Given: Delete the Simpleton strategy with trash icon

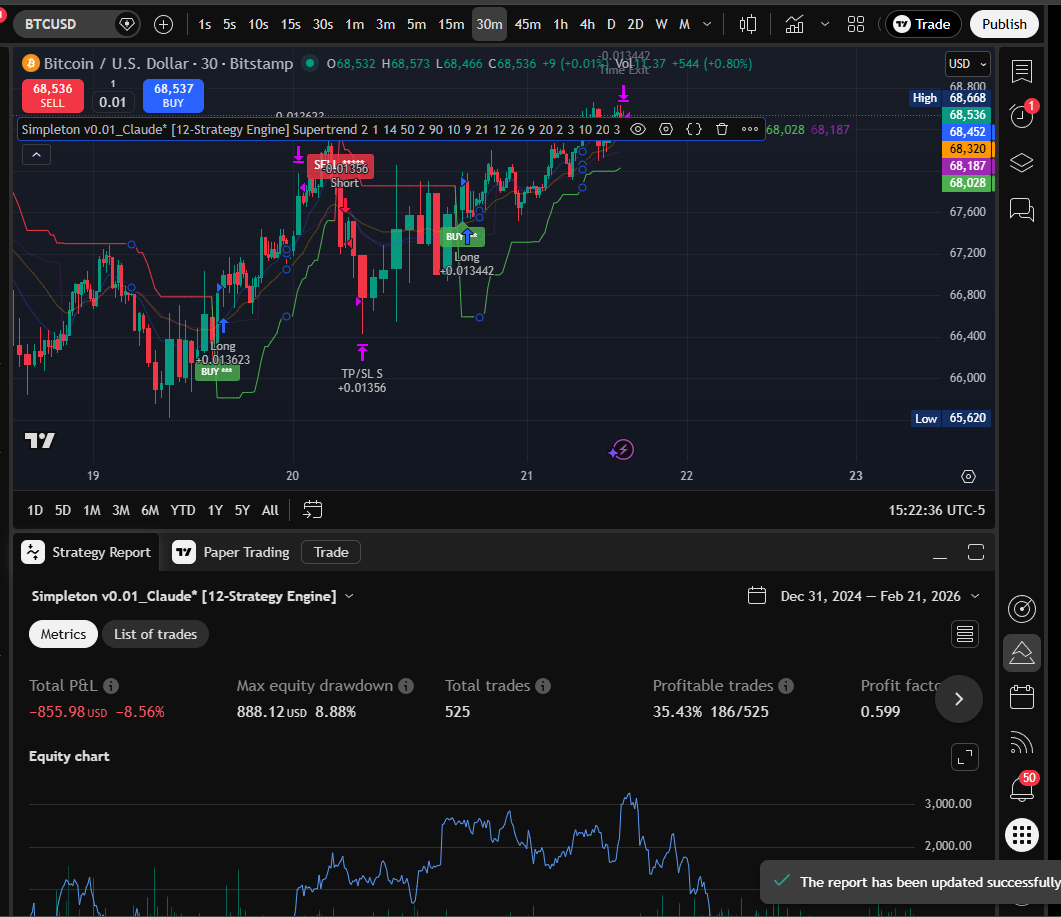Looking at the screenshot, I should pyautogui.click(x=721, y=129).
